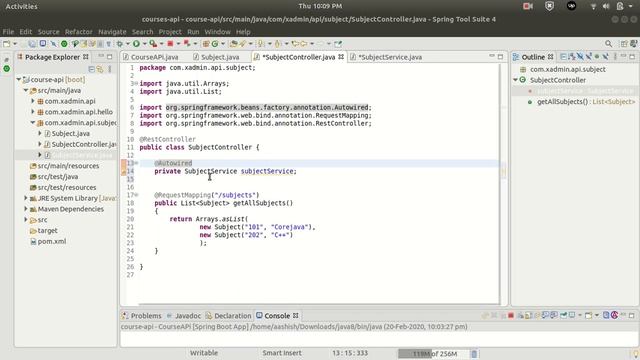Open the Window menu
Image resolution: width=640 pixels, height=360 pixels.
tap(217, 31)
